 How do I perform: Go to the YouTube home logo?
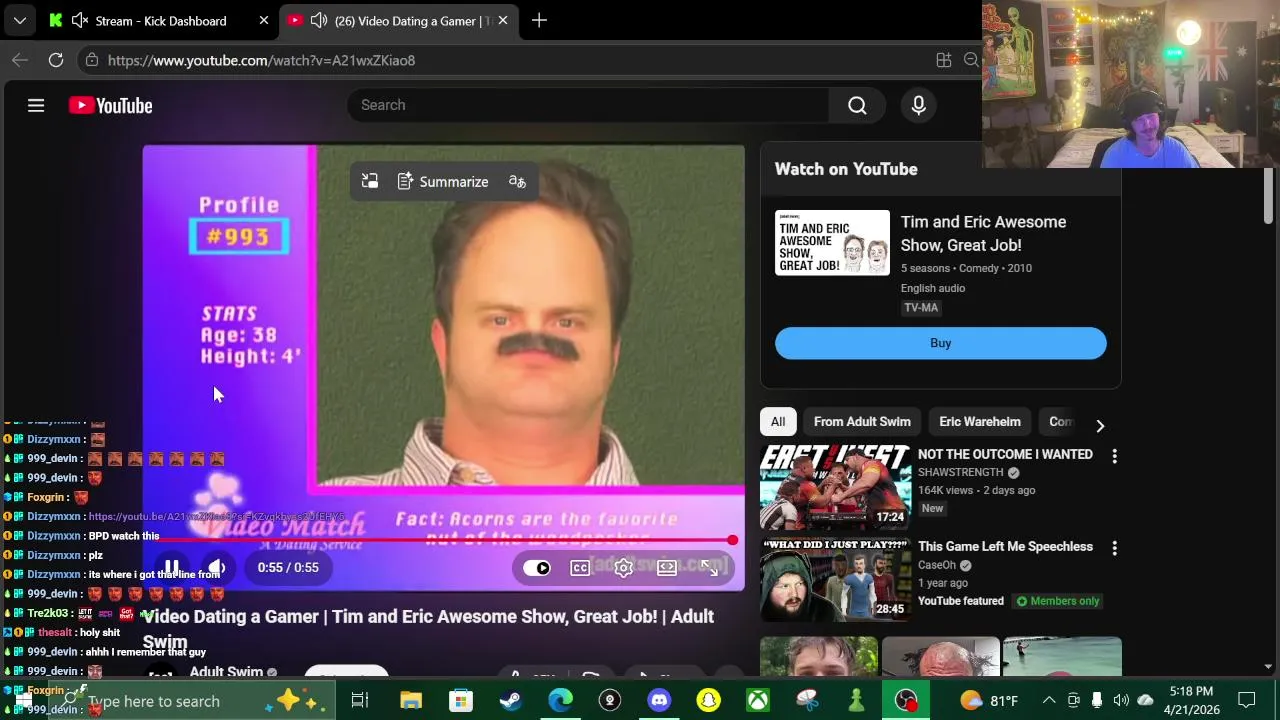click(x=110, y=105)
